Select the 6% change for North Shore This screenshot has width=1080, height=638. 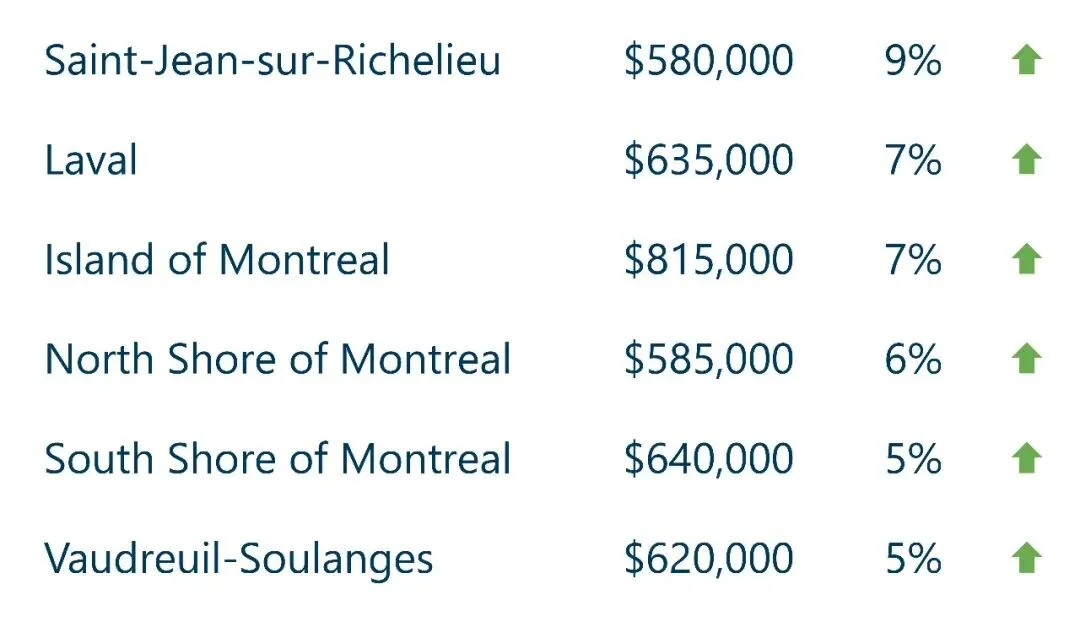click(x=912, y=359)
